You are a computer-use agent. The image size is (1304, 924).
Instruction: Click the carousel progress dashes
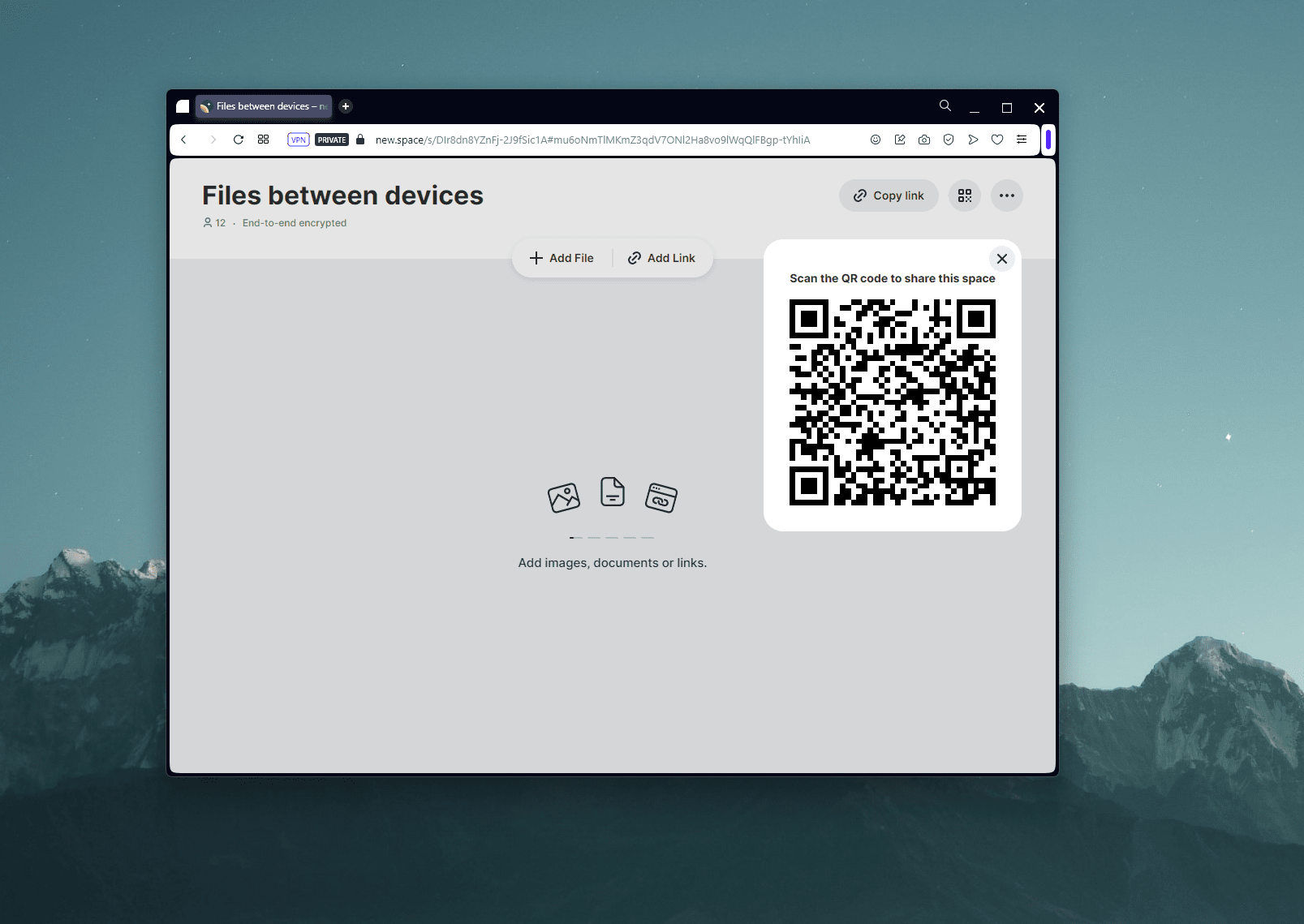(612, 538)
